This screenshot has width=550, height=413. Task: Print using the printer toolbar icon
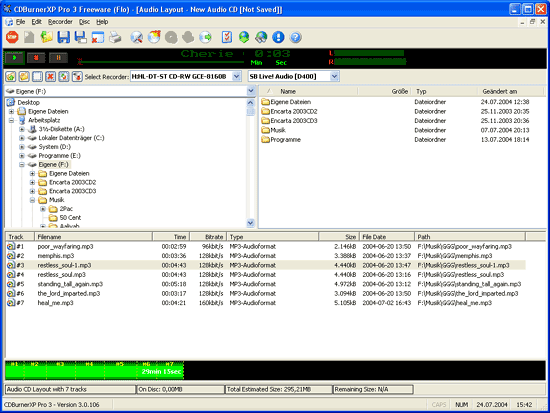(115, 37)
